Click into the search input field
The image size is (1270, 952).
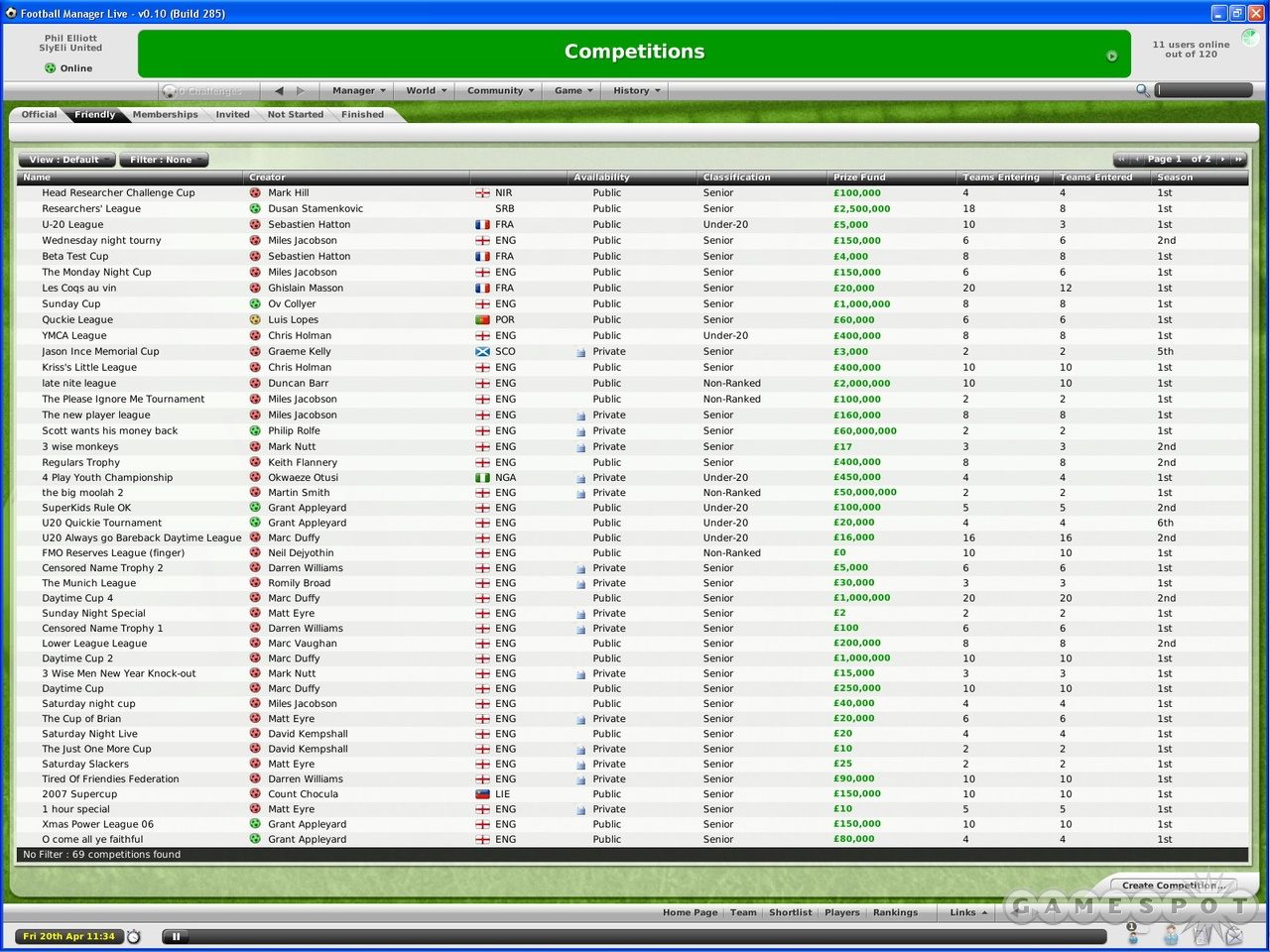click(x=1204, y=90)
